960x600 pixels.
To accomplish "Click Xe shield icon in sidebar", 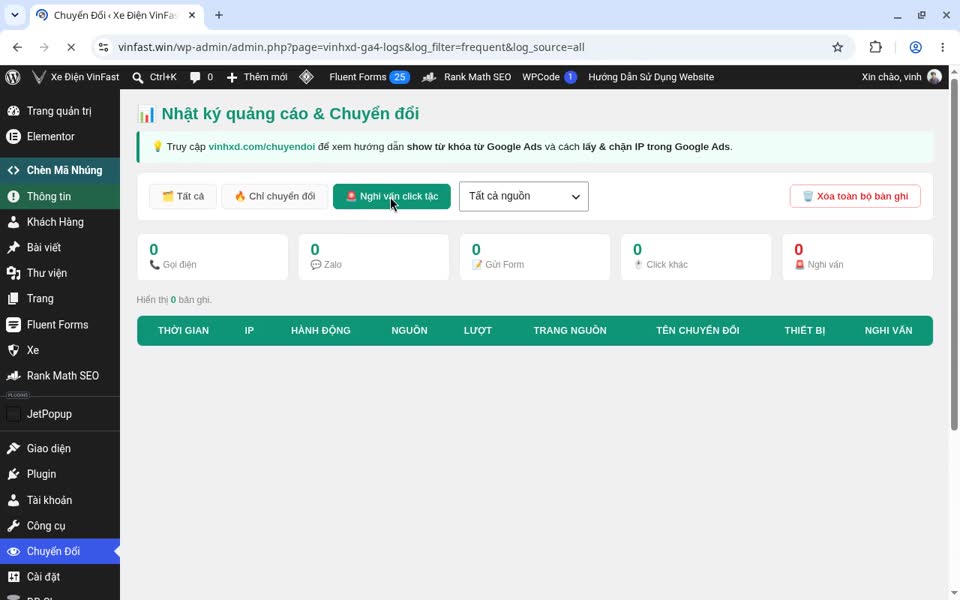I will (x=13, y=350).
